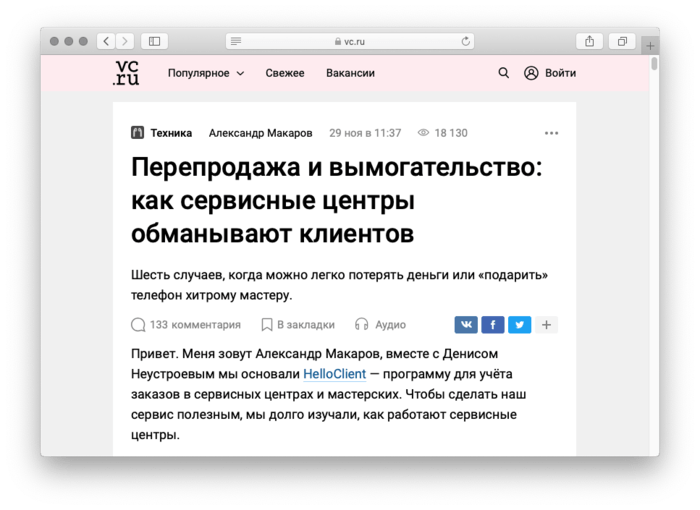Open the article three-dots options menu
This screenshot has width=700, height=510.
click(551, 133)
